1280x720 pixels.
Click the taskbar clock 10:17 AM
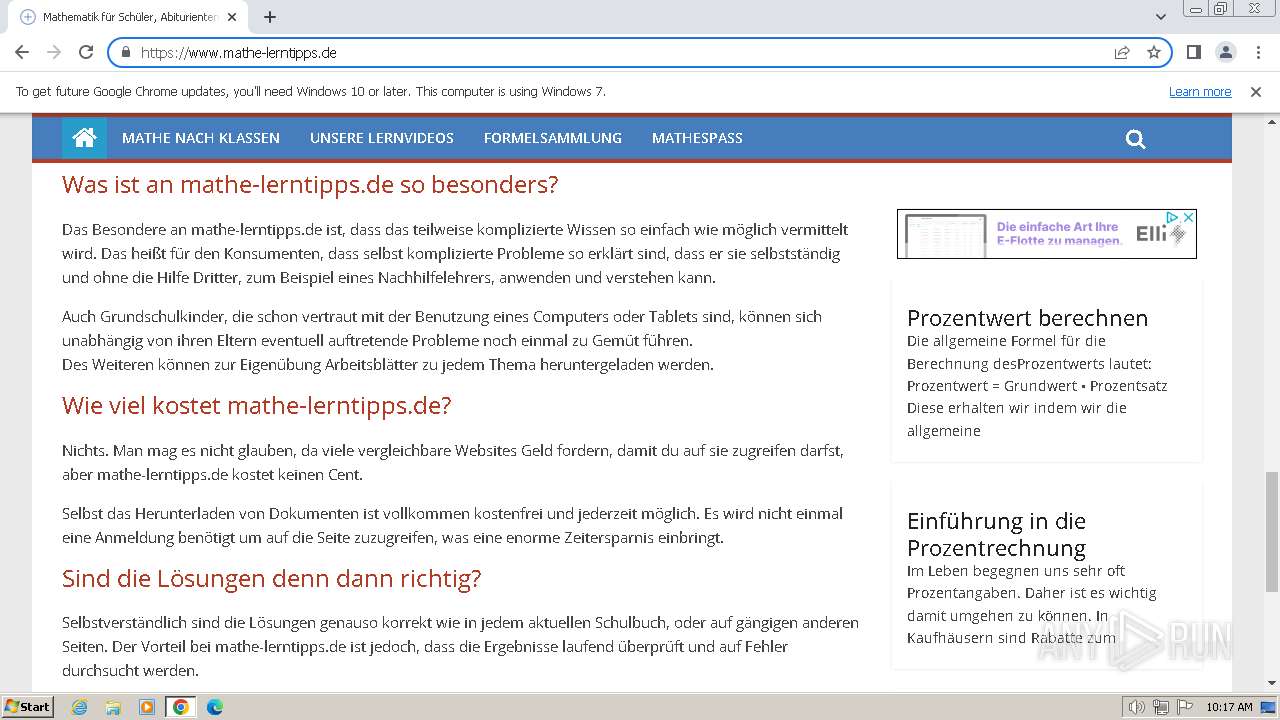point(1229,707)
